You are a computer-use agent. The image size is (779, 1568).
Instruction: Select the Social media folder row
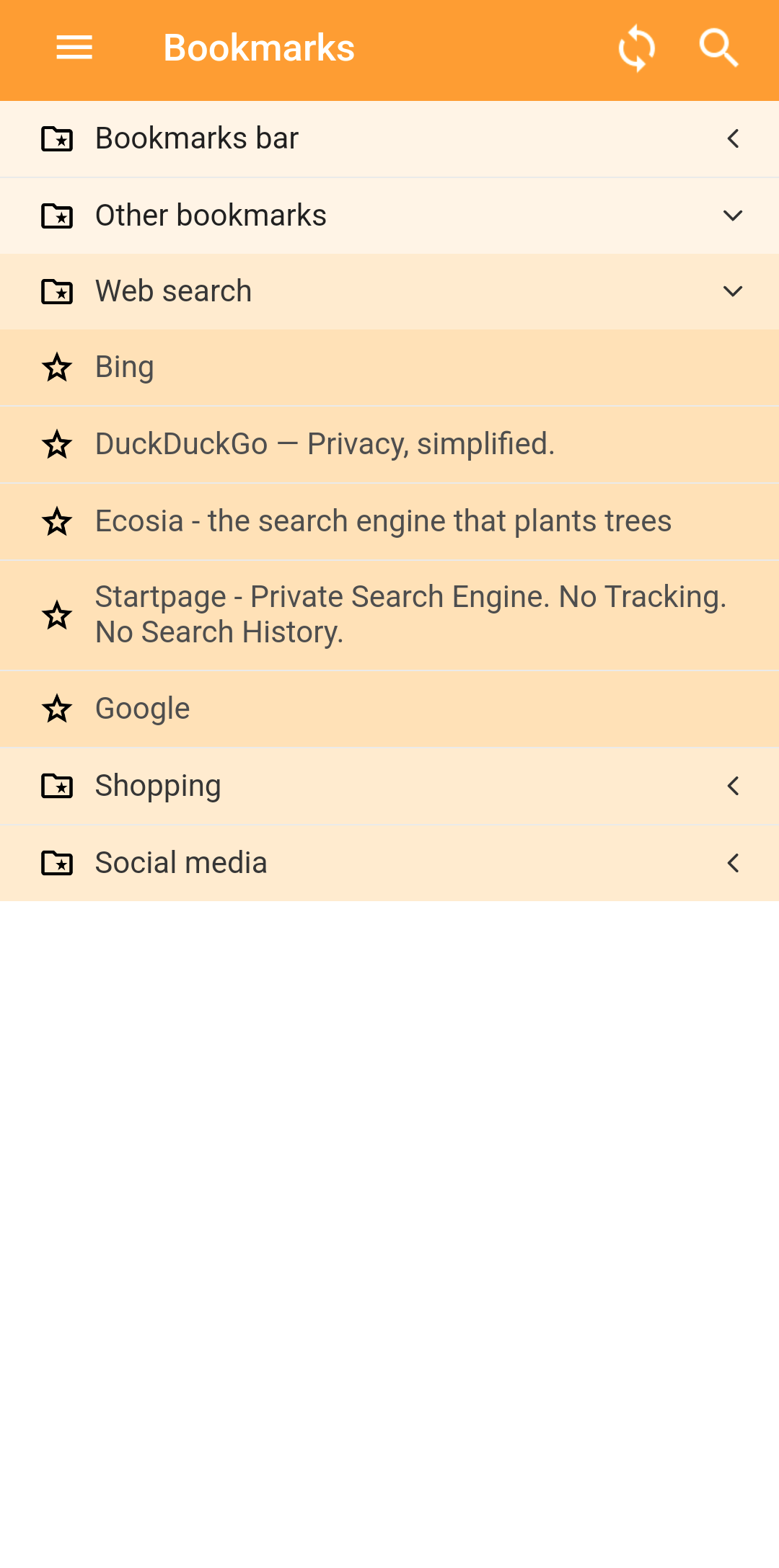click(389, 863)
